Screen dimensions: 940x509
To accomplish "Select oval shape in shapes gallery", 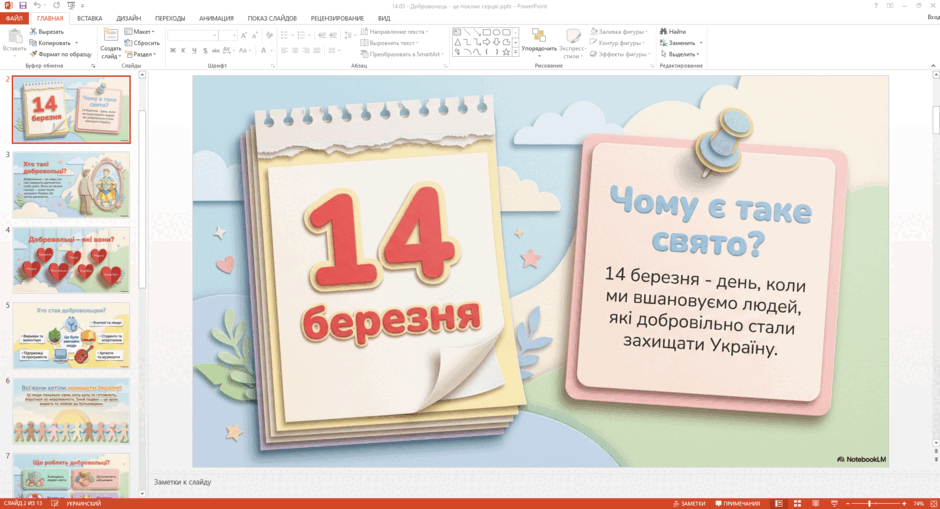I will point(496,32).
